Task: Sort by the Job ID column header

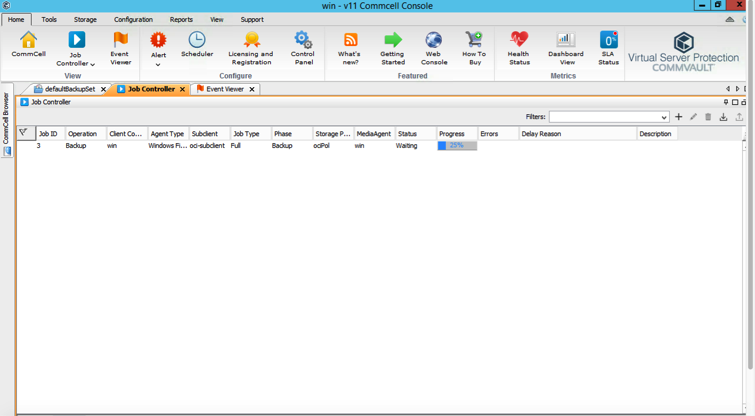Action: (x=50, y=134)
